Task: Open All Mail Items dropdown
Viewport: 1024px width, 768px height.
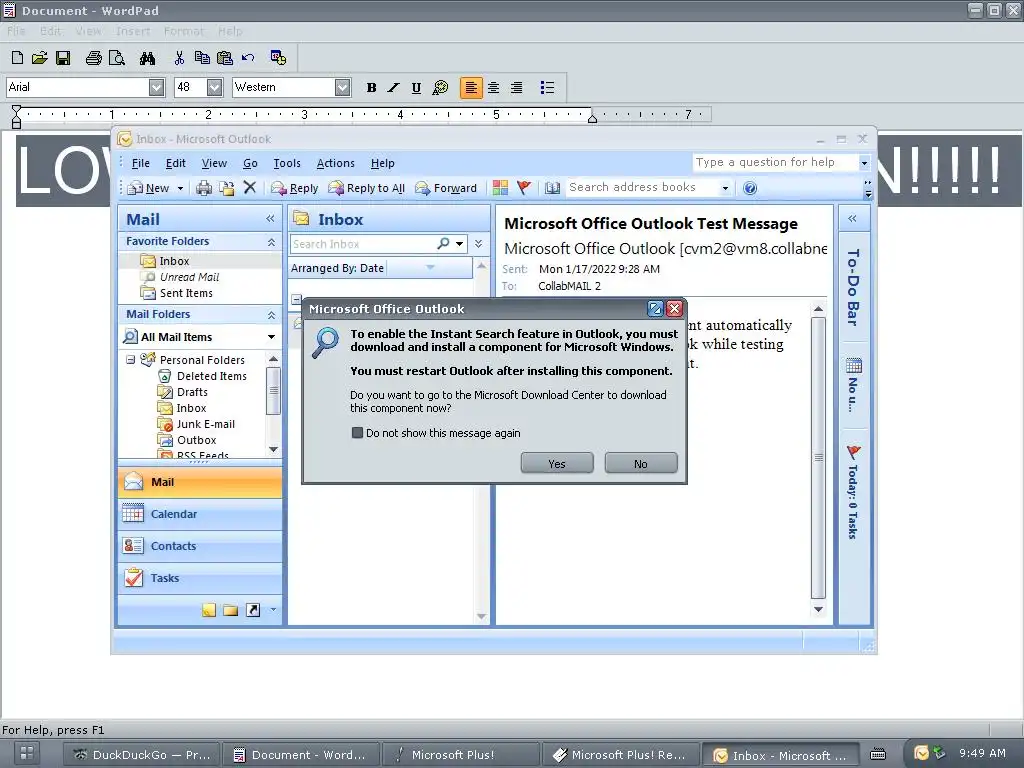Action: tap(271, 337)
